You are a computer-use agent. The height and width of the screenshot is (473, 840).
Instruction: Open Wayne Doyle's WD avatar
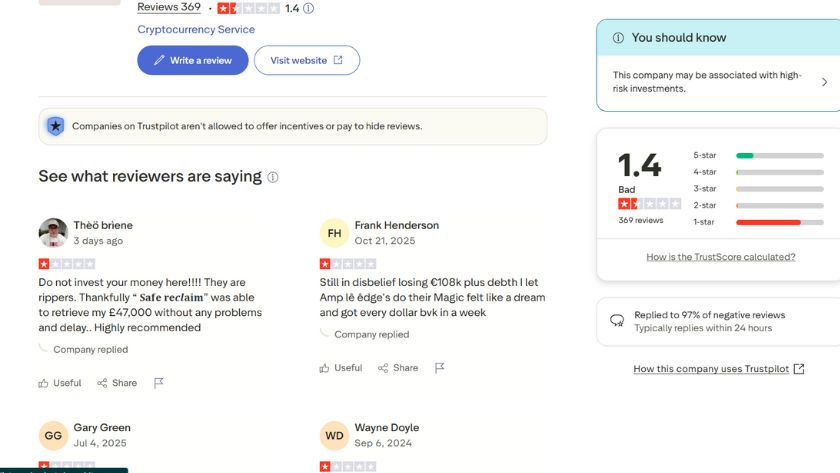(334, 436)
